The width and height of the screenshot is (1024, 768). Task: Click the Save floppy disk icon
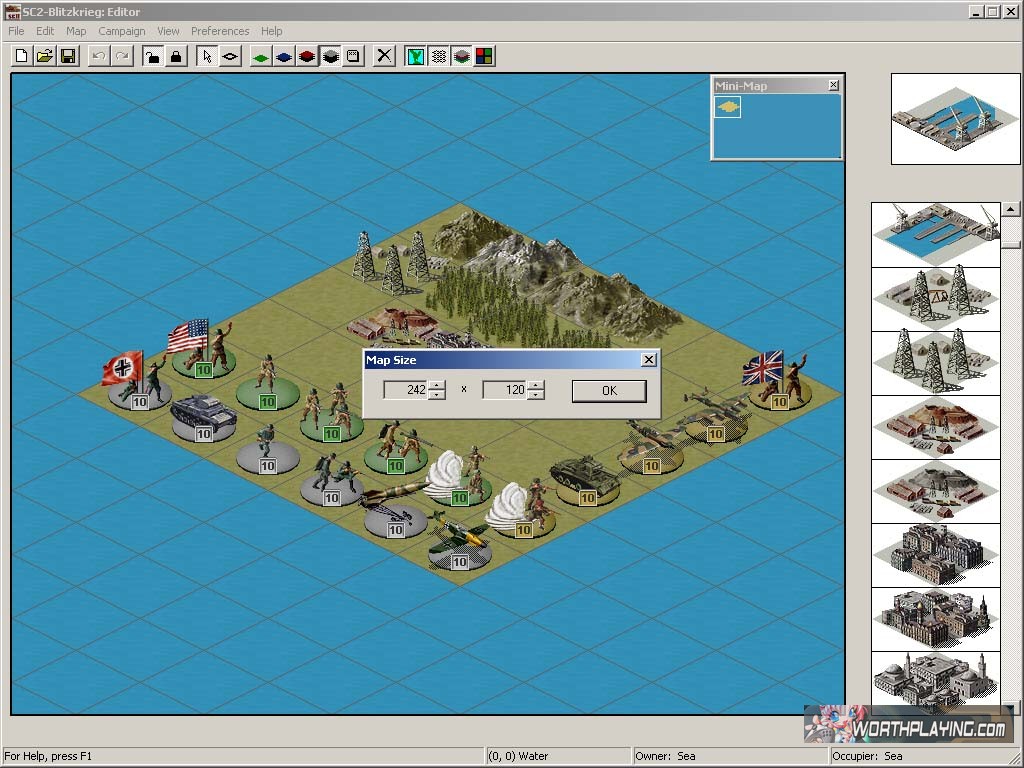68,56
